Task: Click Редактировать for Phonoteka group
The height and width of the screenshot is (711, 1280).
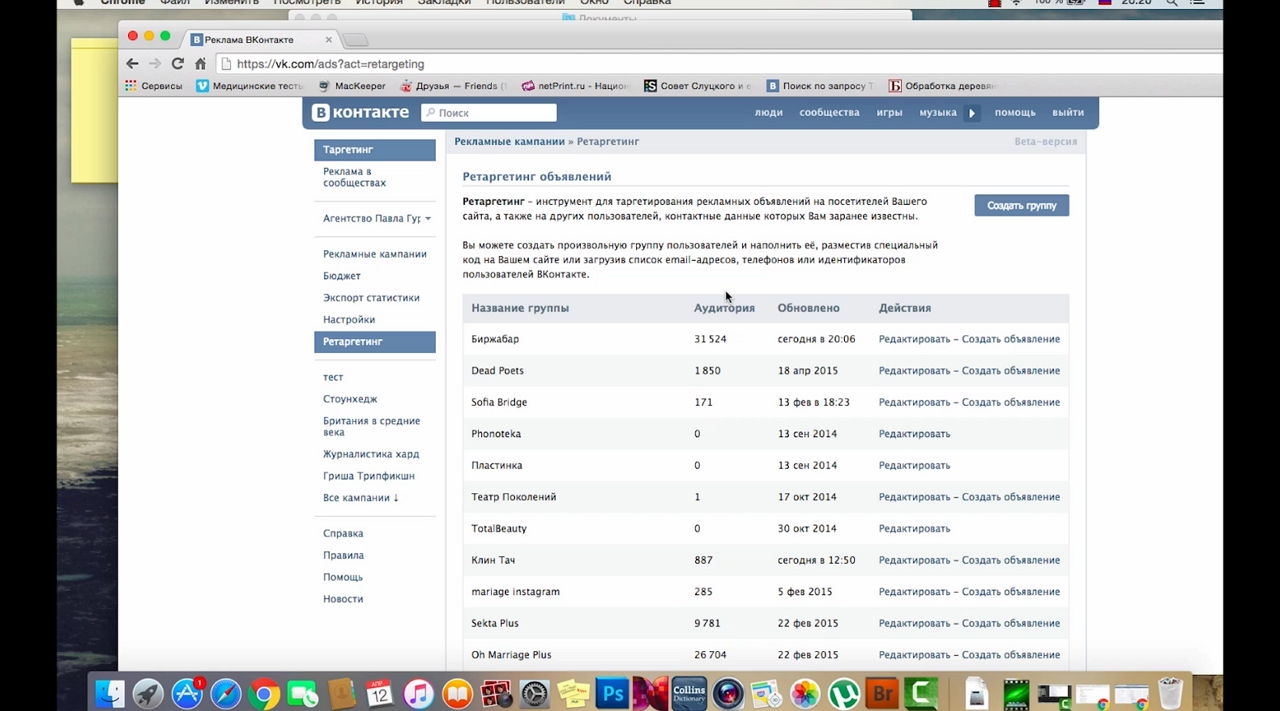Action: (914, 434)
